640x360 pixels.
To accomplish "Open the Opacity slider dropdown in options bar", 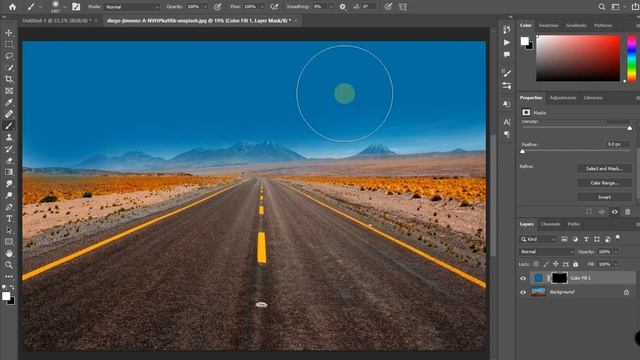I will click(x=205, y=7).
